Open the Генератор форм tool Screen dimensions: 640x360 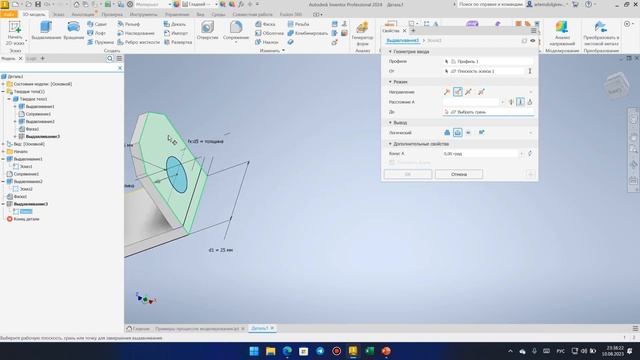click(x=362, y=33)
